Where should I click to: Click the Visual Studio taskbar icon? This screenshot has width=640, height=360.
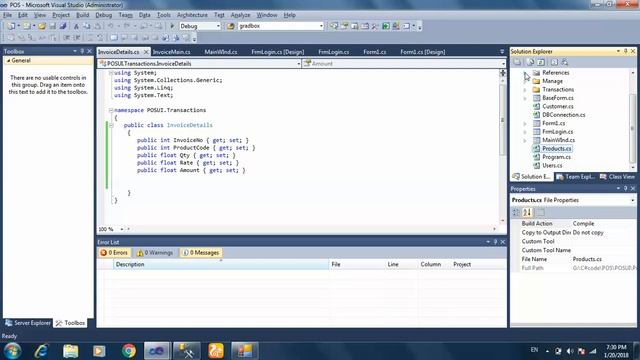pos(157,351)
